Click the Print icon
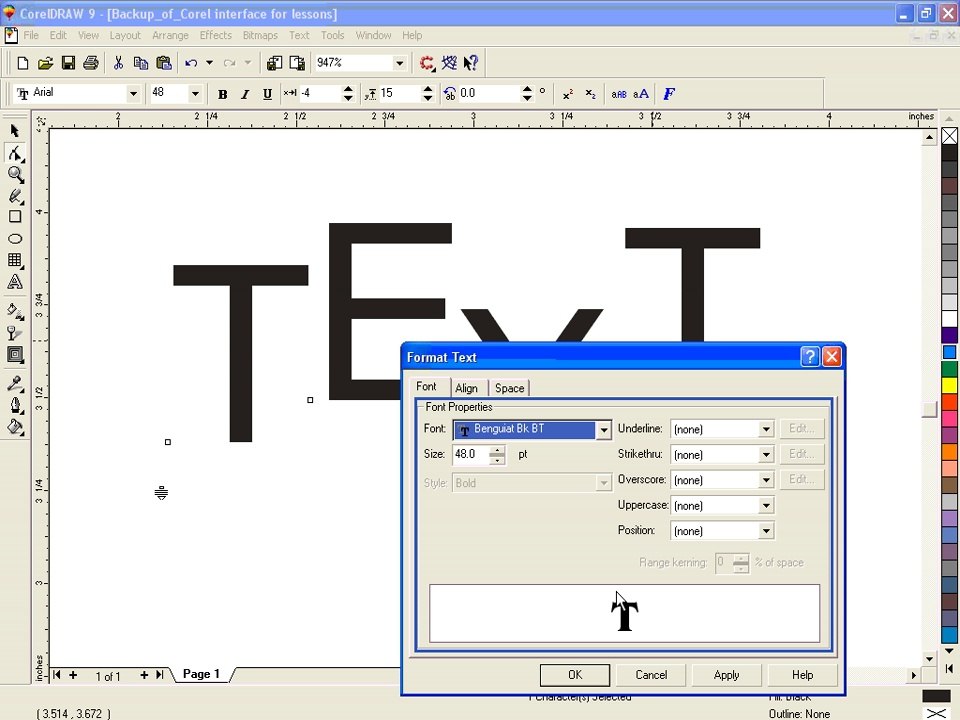This screenshot has width=960, height=720. 91,62
